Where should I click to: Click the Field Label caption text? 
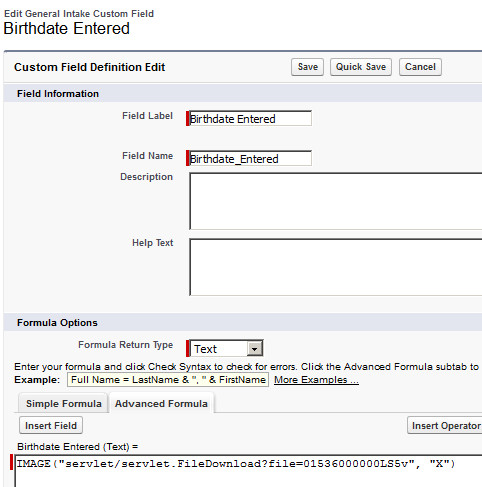pyautogui.click(x=147, y=116)
